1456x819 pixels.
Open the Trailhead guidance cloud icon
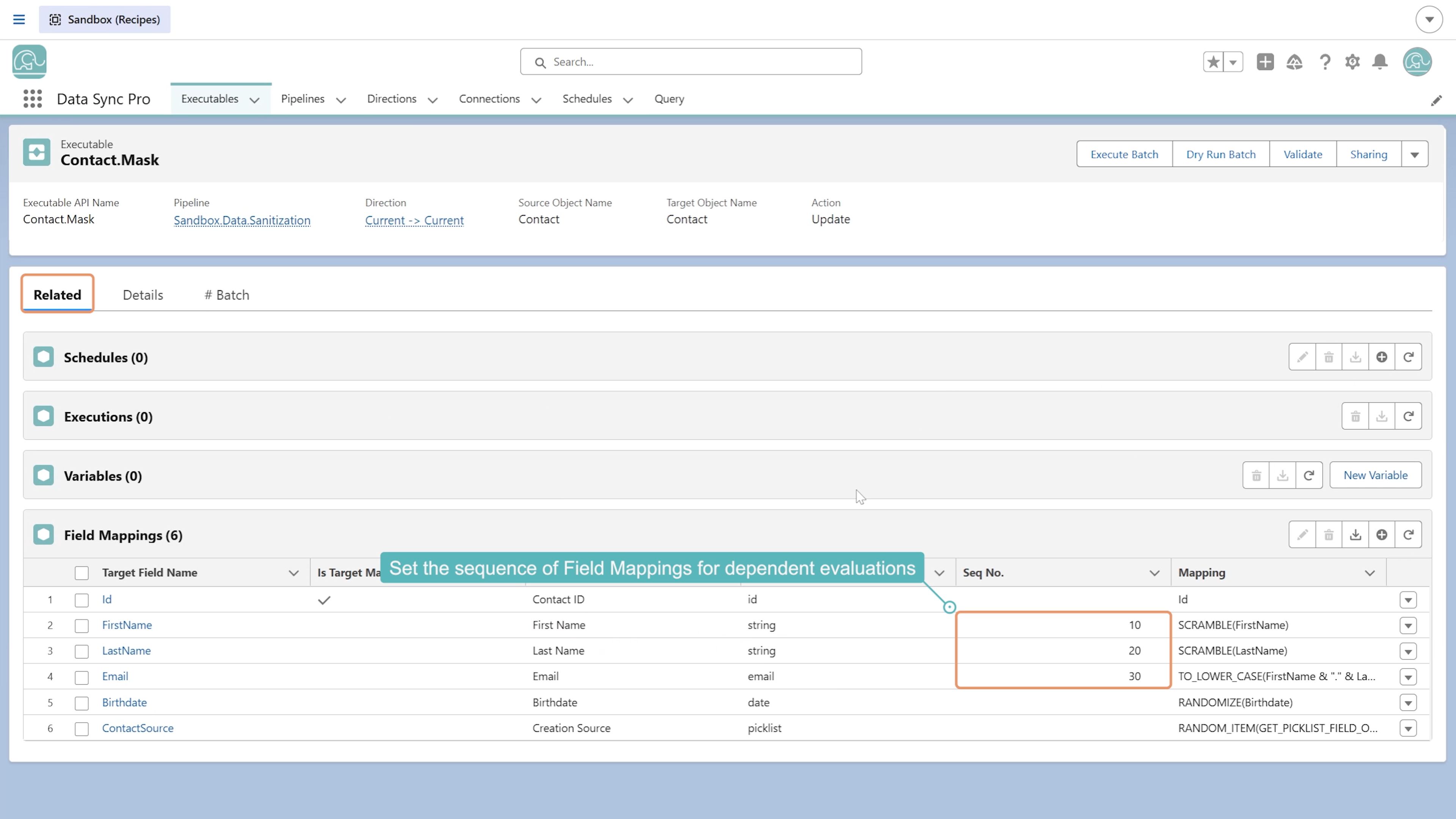coord(1294,61)
